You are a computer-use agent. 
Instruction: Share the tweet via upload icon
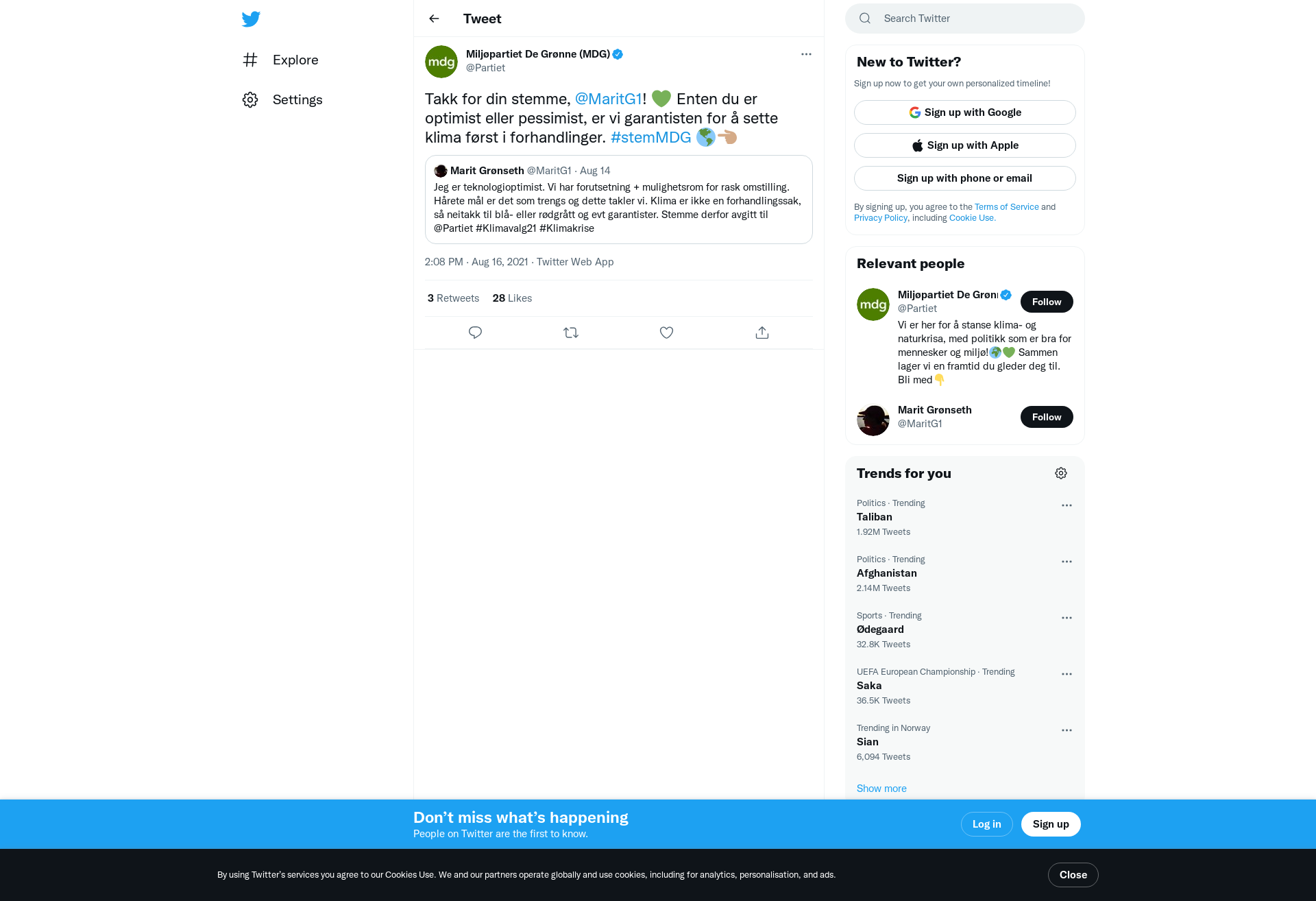click(x=762, y=333)
